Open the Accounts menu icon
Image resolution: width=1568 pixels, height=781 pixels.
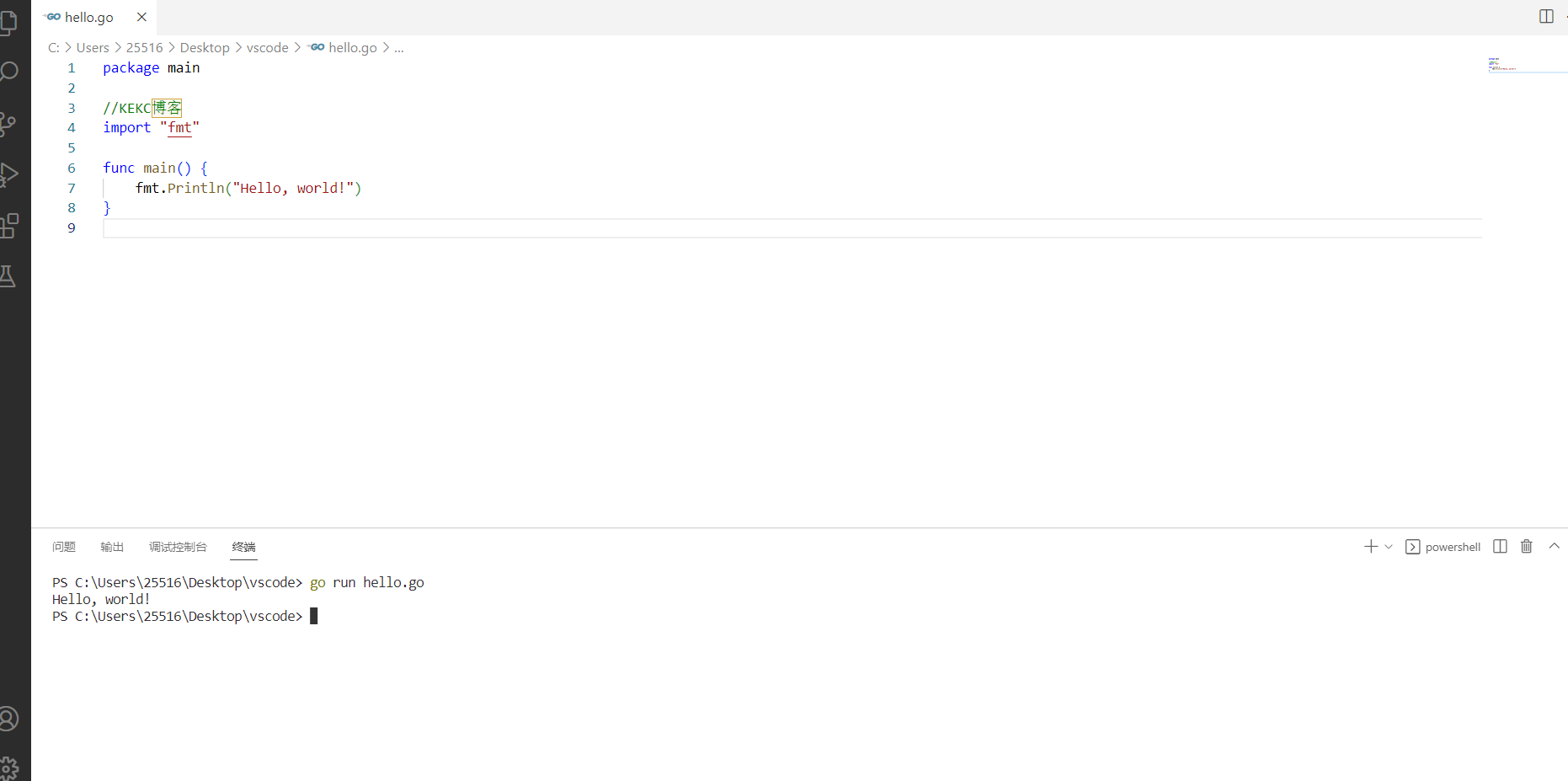click(8, 719)
